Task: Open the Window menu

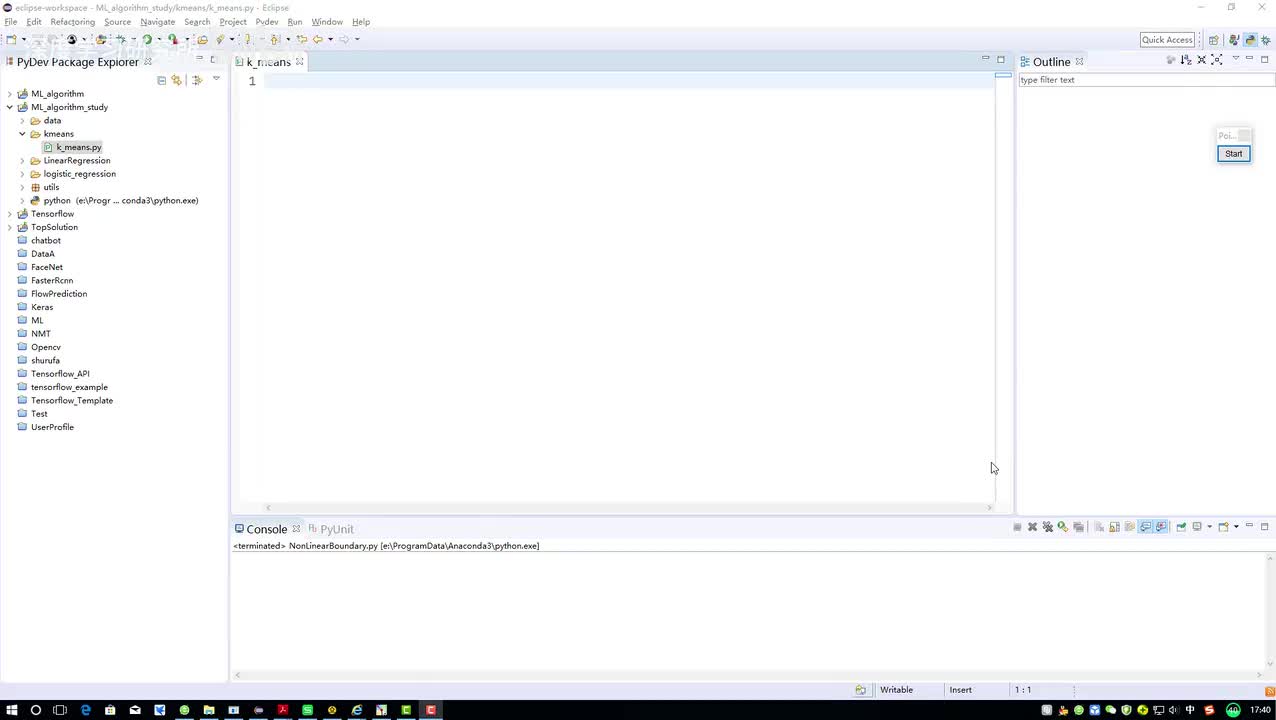Action: (x=327, y=22)
